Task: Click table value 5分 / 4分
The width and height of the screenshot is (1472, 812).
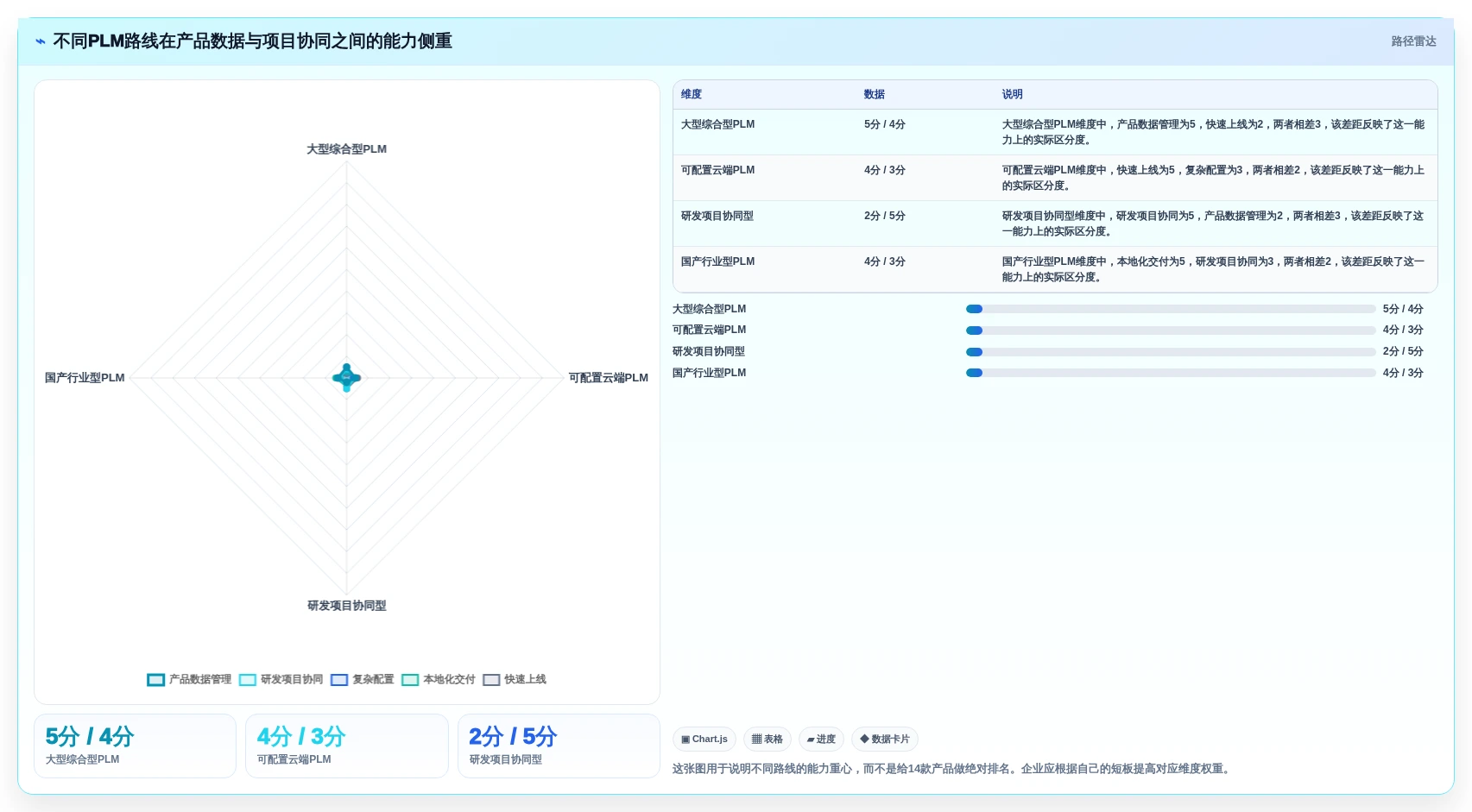Action: pos(885,124)
